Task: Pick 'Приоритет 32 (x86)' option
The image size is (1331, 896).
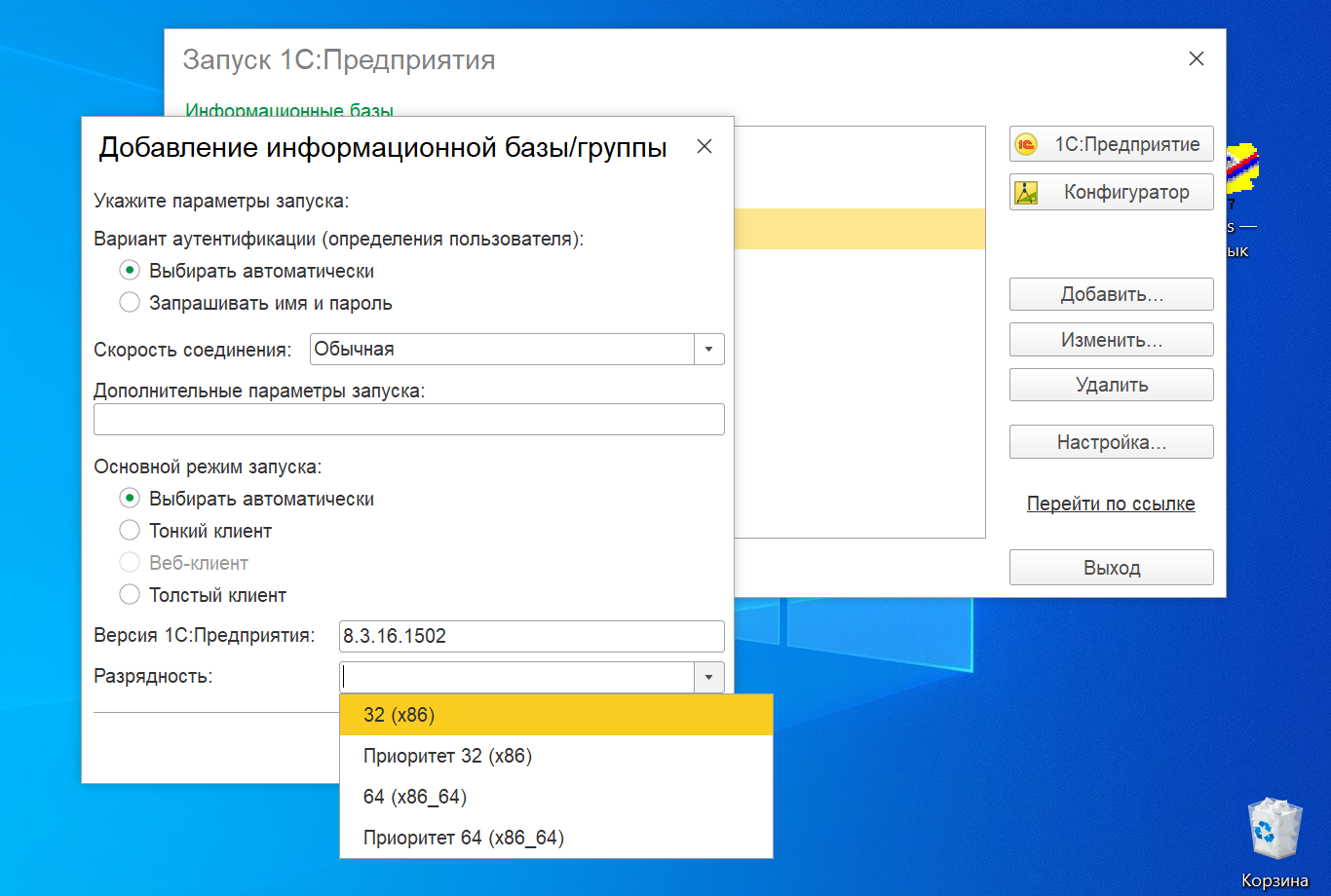Action: point(556,756)
